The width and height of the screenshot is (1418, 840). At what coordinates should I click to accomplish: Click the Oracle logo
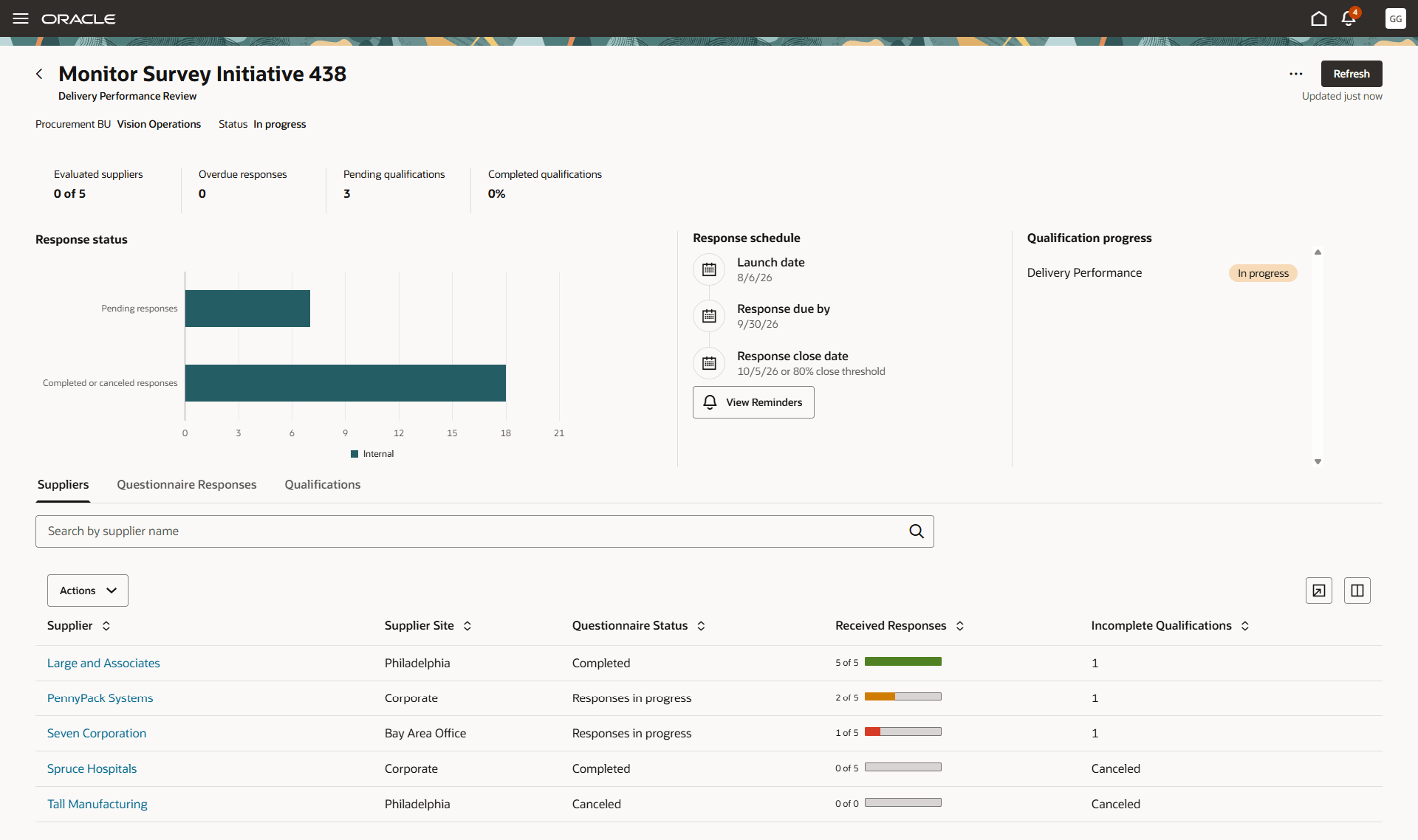pos(78,19)
